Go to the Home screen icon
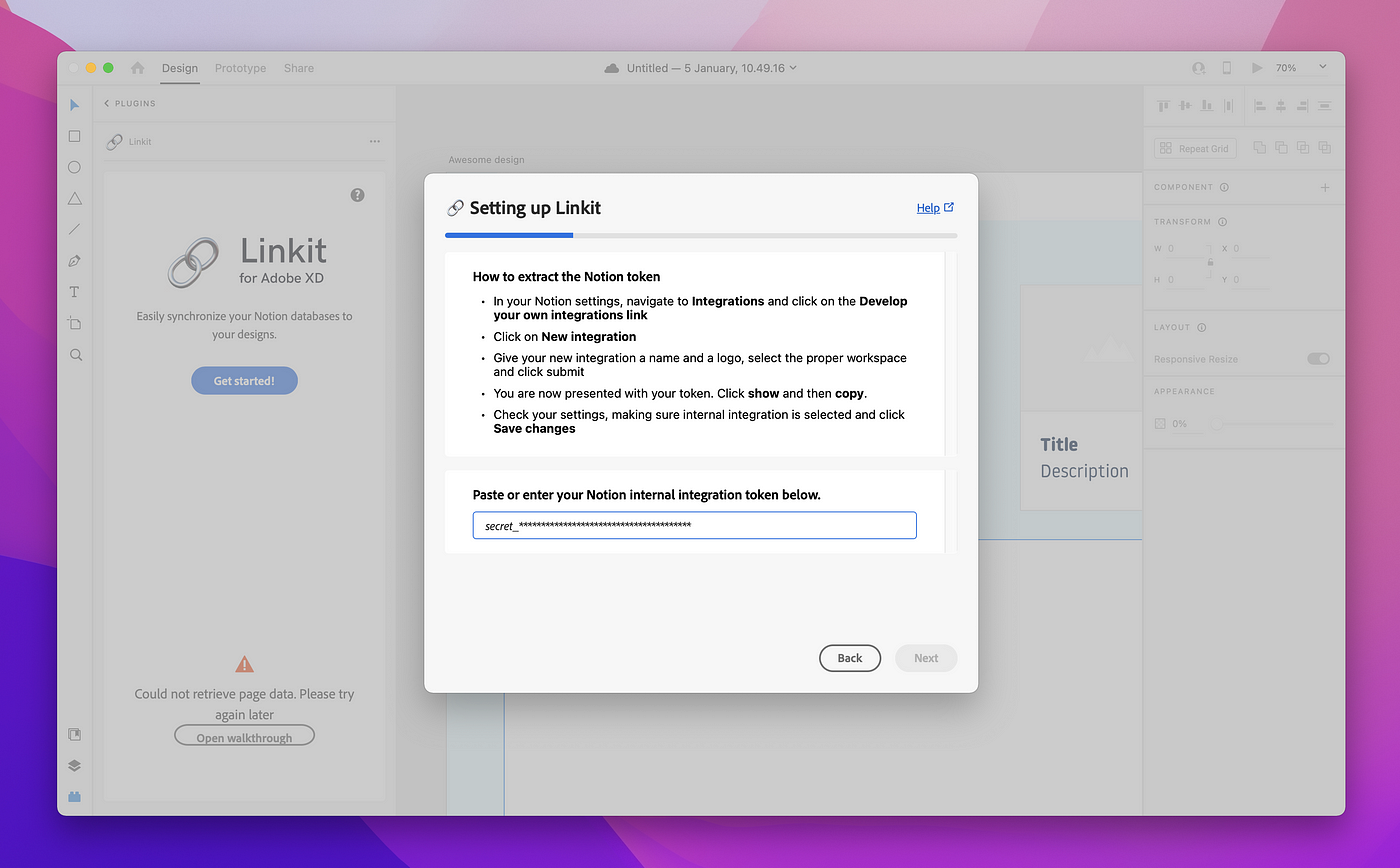Viewport: 1400px width, 868px height. [138, 68]
